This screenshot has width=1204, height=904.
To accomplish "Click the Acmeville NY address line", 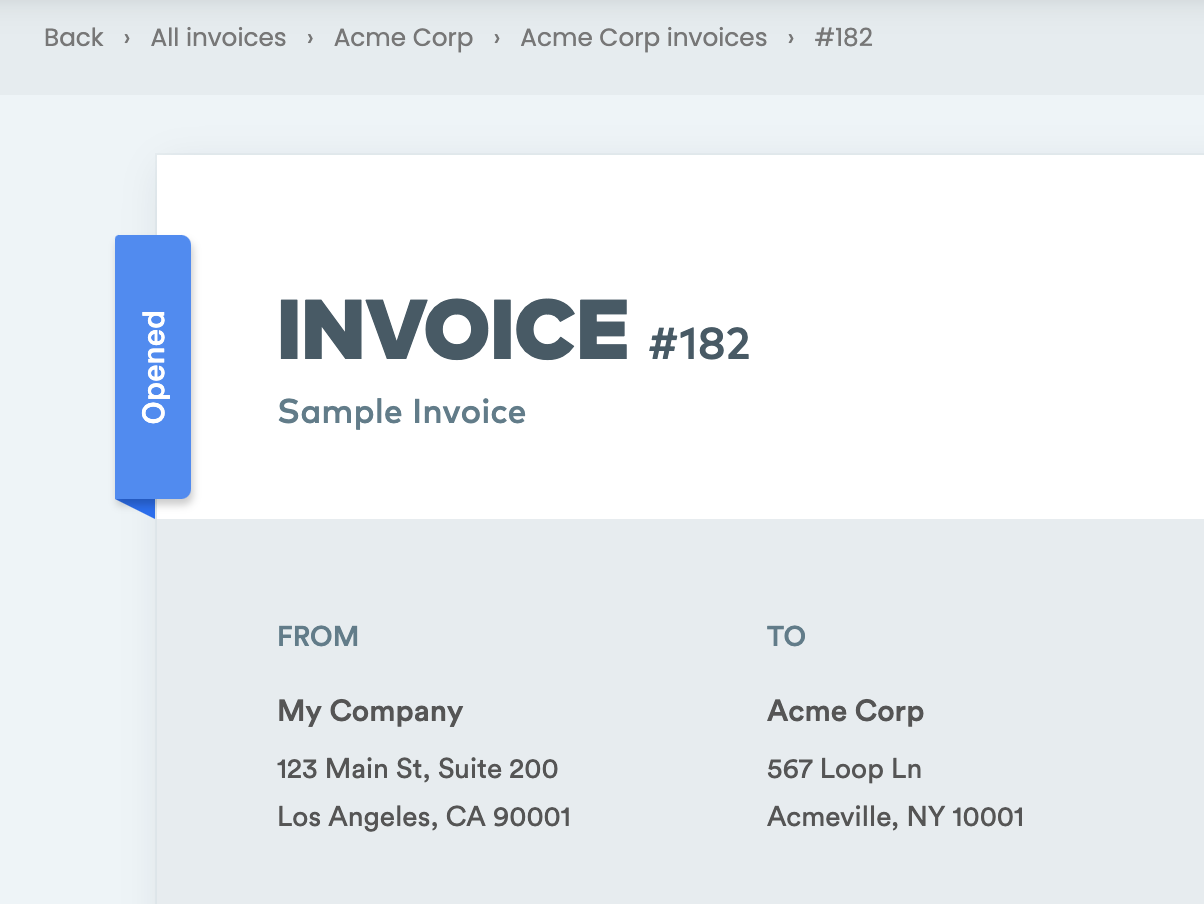I will pyautogui.click(x=895, y=816).
